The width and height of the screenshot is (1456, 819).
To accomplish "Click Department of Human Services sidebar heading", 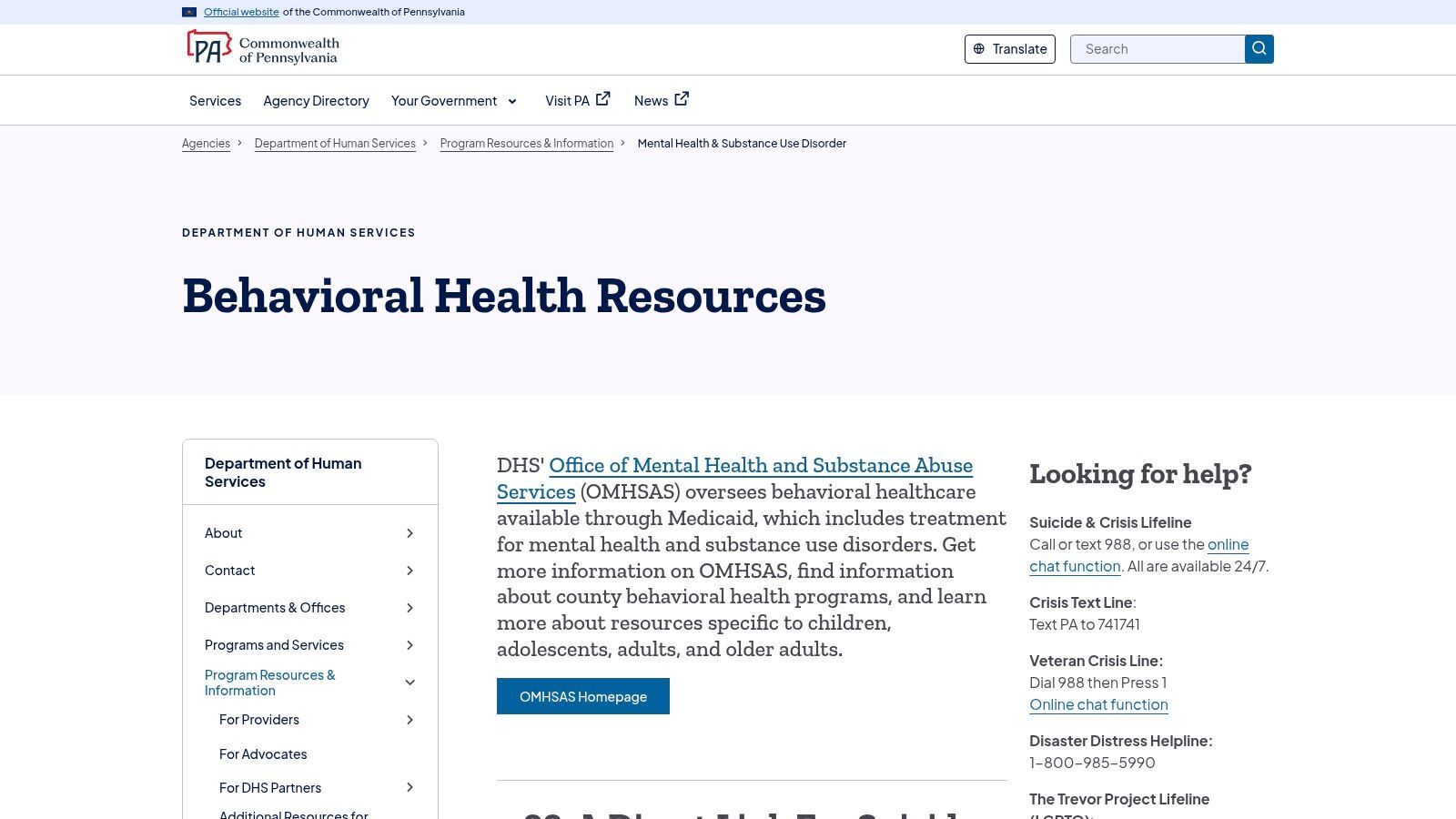I will click(283, 472).
